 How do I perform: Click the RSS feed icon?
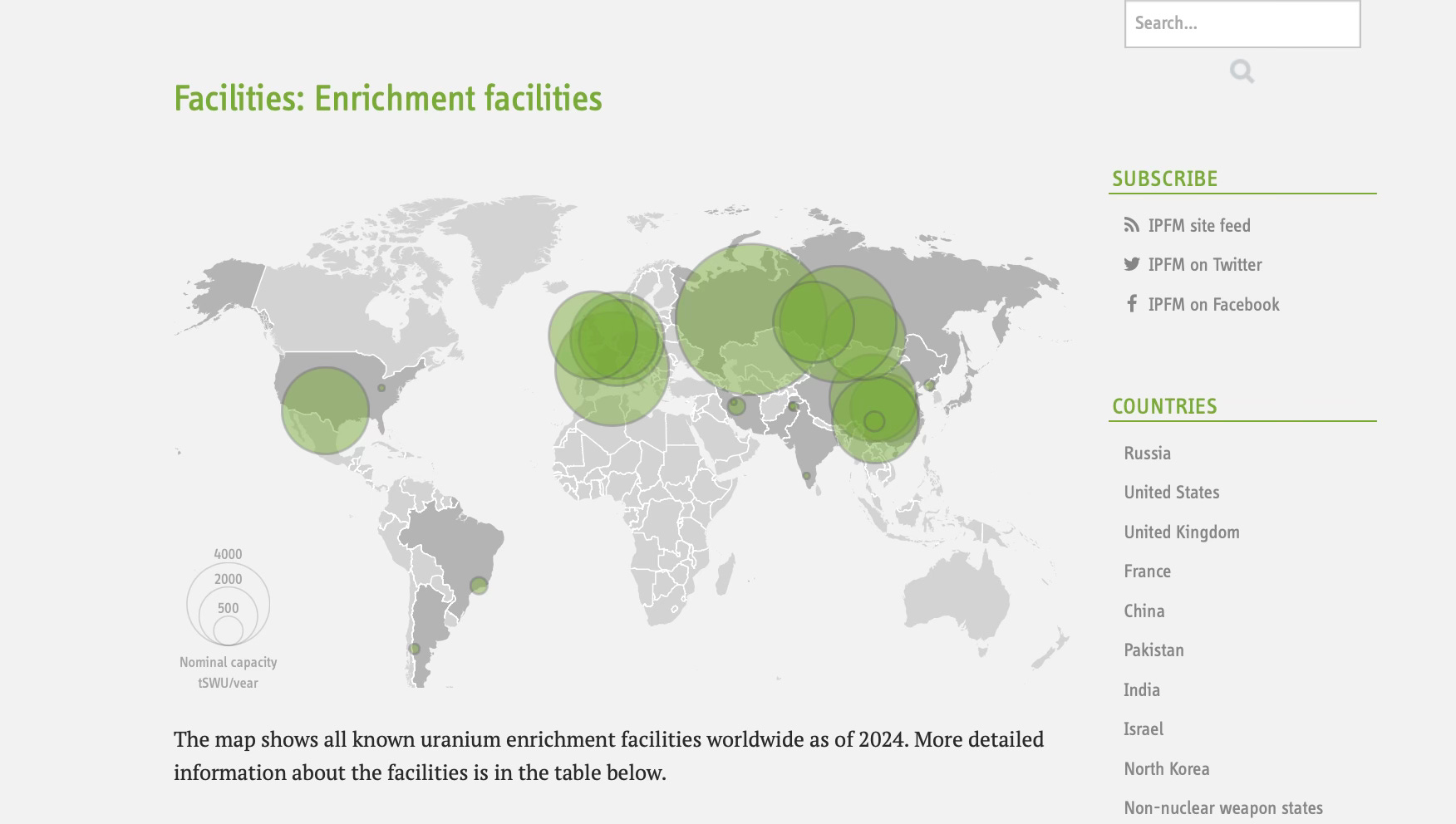pyautogui.click(x=1131, y=225)
